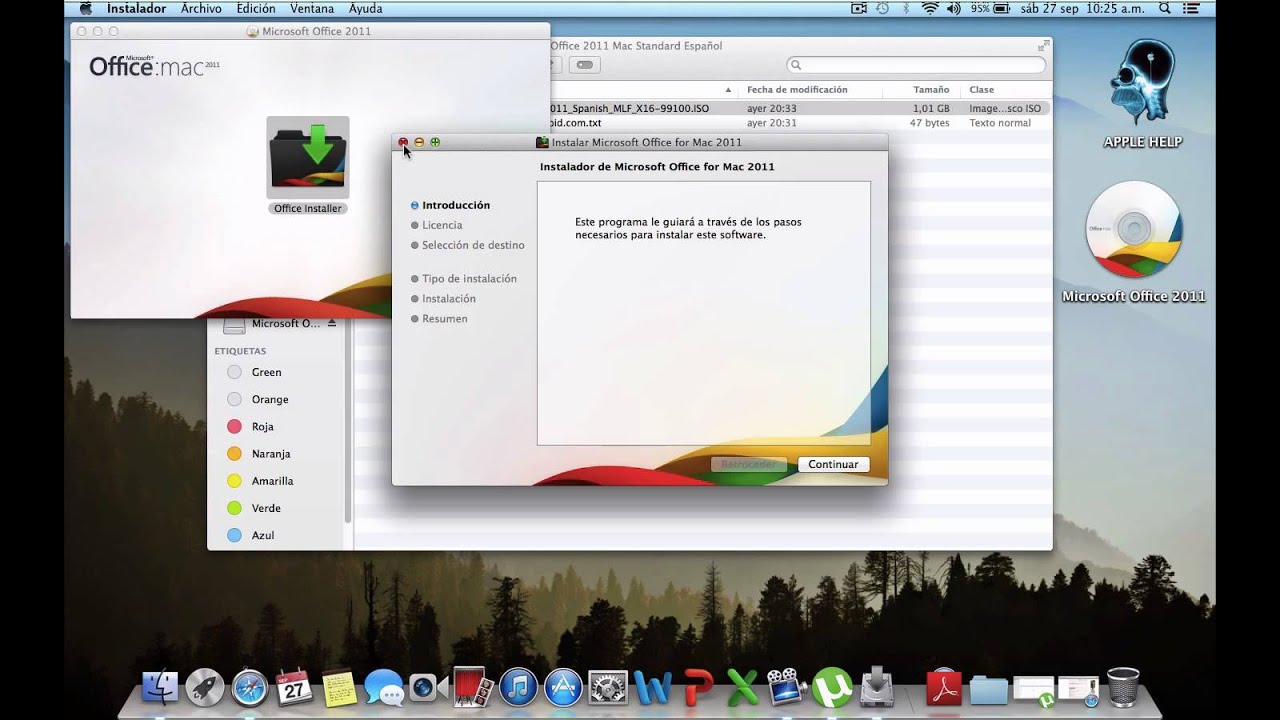The width and height of the screenshot is (1280, 720).
Task: Launch Launchpad rocket icon in dock
Action: pyautogui.click(x=205, y=686)
